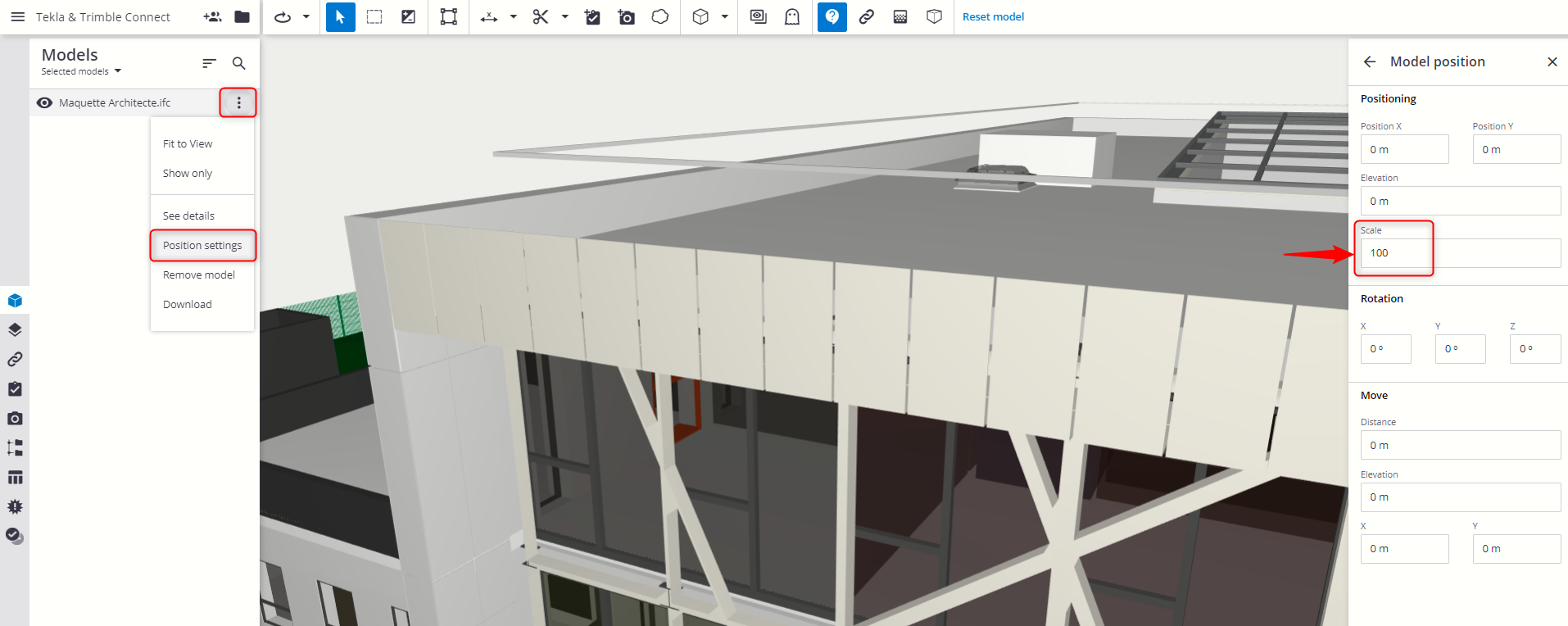Open the clash sets burst icon in sidebar
The height and width of the screenshot is (626, 1568).
coord(15,507)
